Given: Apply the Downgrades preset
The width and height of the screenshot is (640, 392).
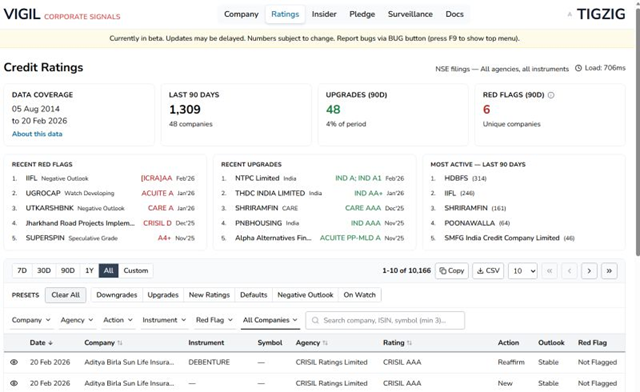Looking at the screenshot, I should point(117,295).
